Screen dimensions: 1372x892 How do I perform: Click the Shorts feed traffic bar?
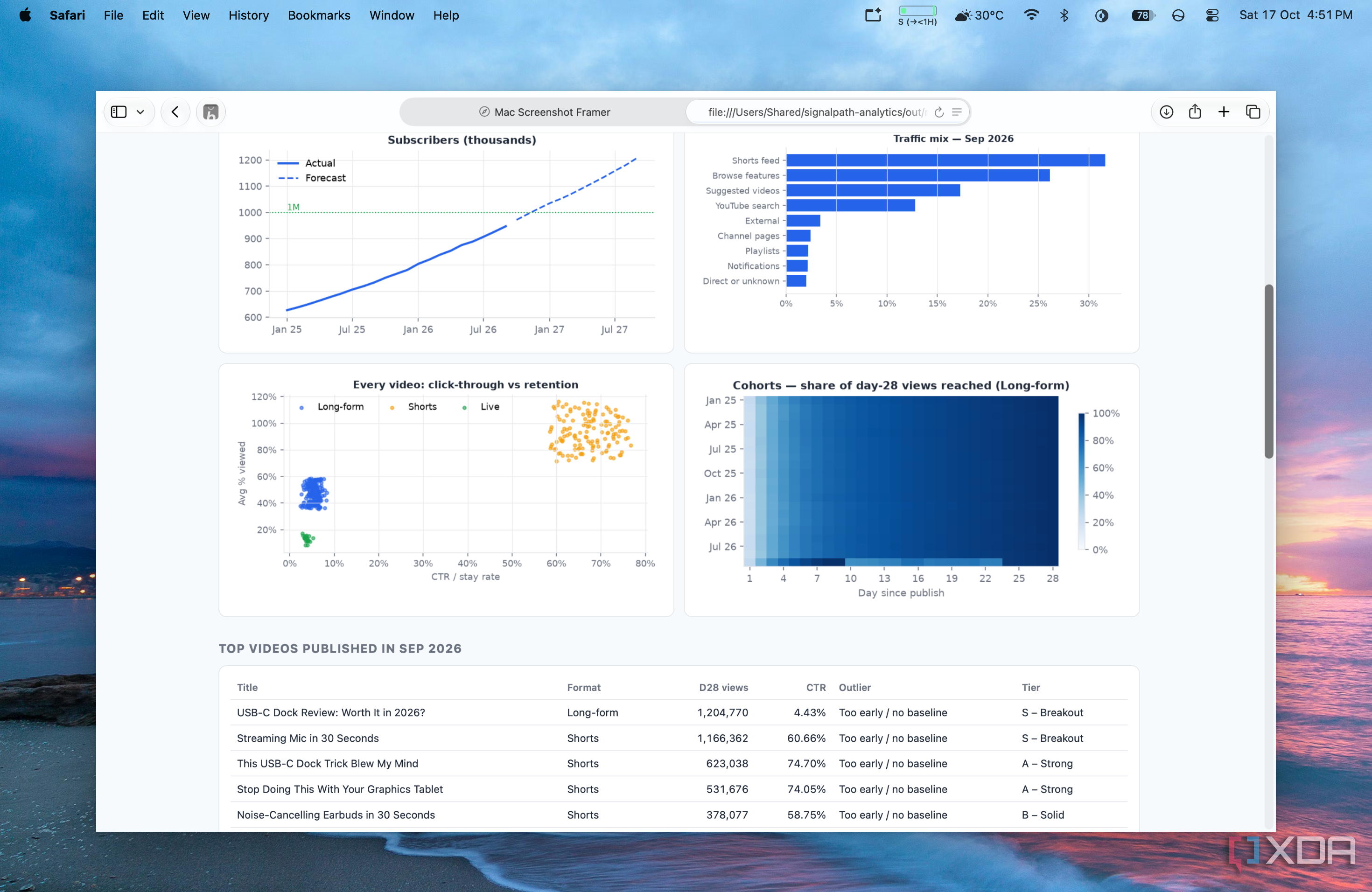pyautogui.click(x=945, y=160)
